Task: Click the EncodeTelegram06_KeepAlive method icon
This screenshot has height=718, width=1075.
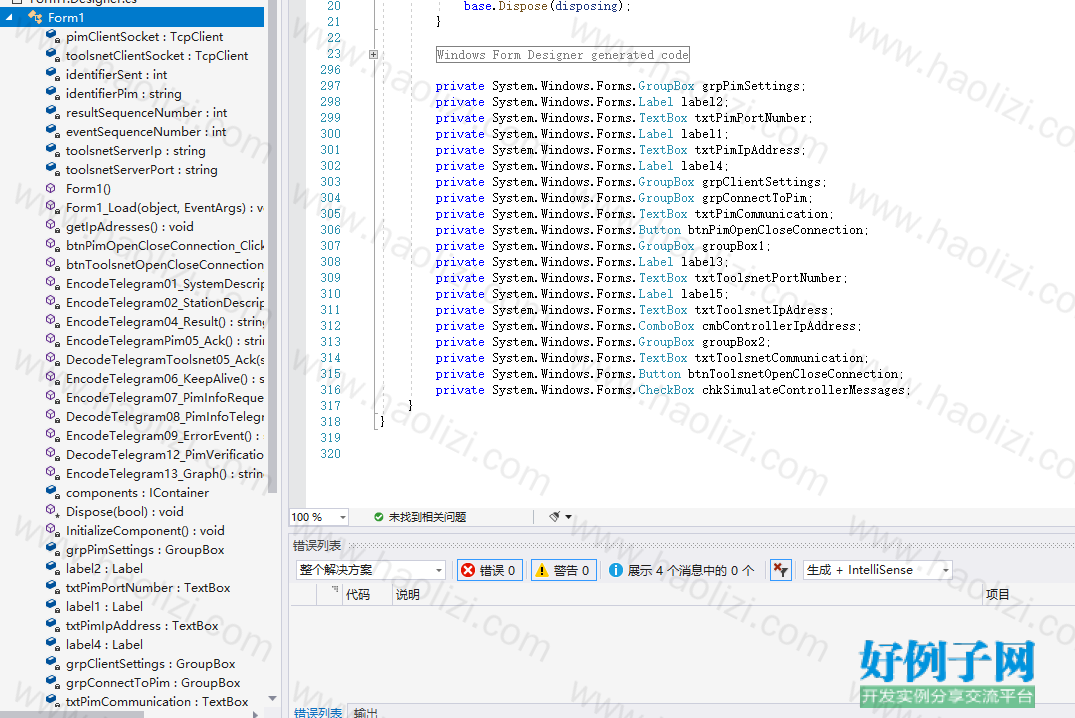Action: click(x=52, y=379)
